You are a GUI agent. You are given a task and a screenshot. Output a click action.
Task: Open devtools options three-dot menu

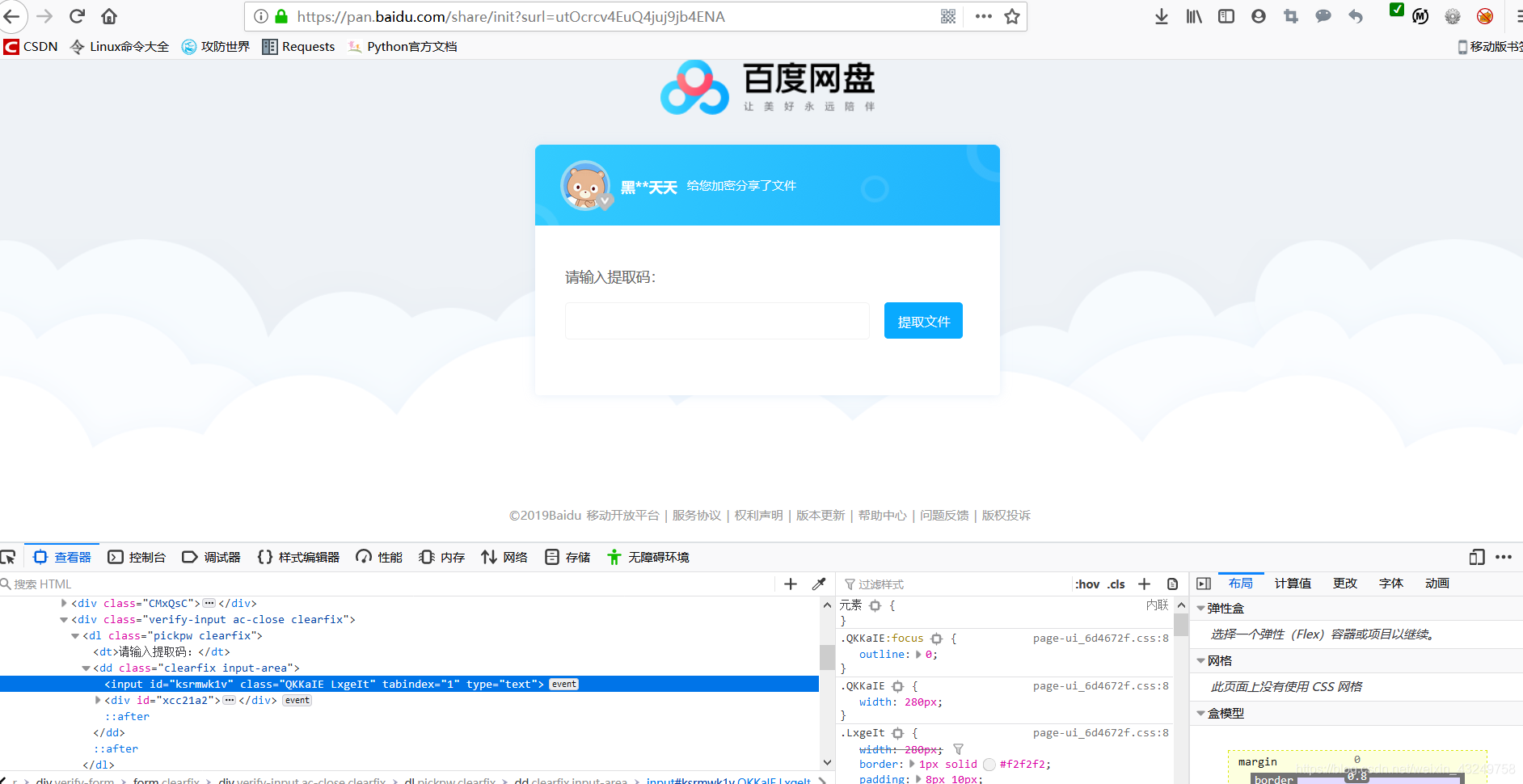(x=1504, y=557)
